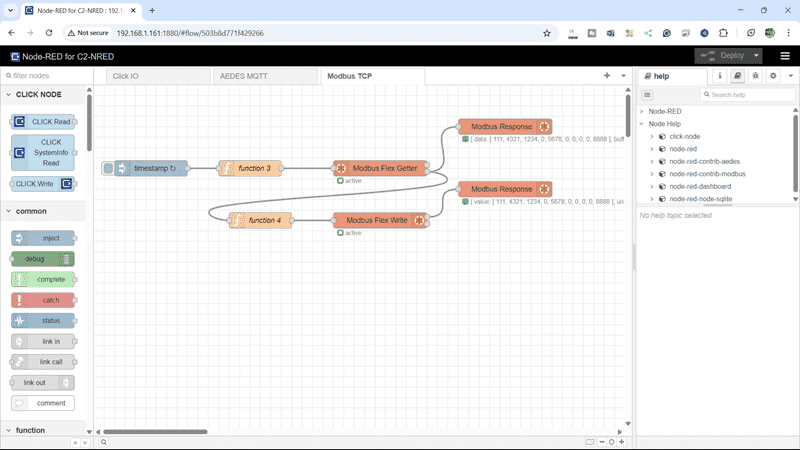The width and height of the screenshot is (800, 450).
Task: Click the Deploy button
Action: coord(722,56)
